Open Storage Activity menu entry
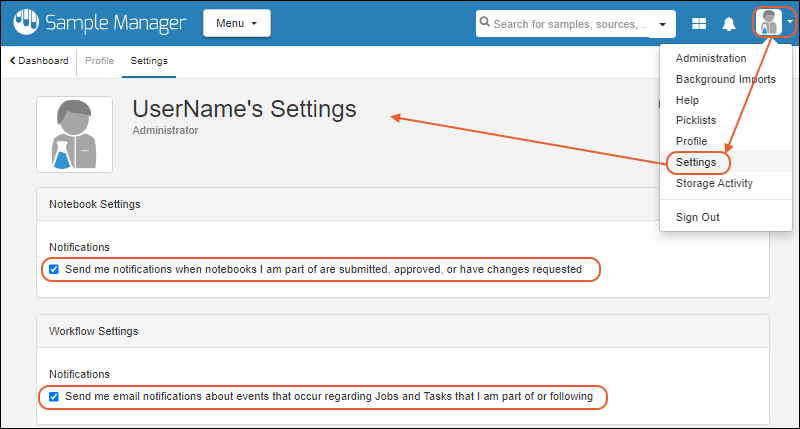 tap(714, 183)
